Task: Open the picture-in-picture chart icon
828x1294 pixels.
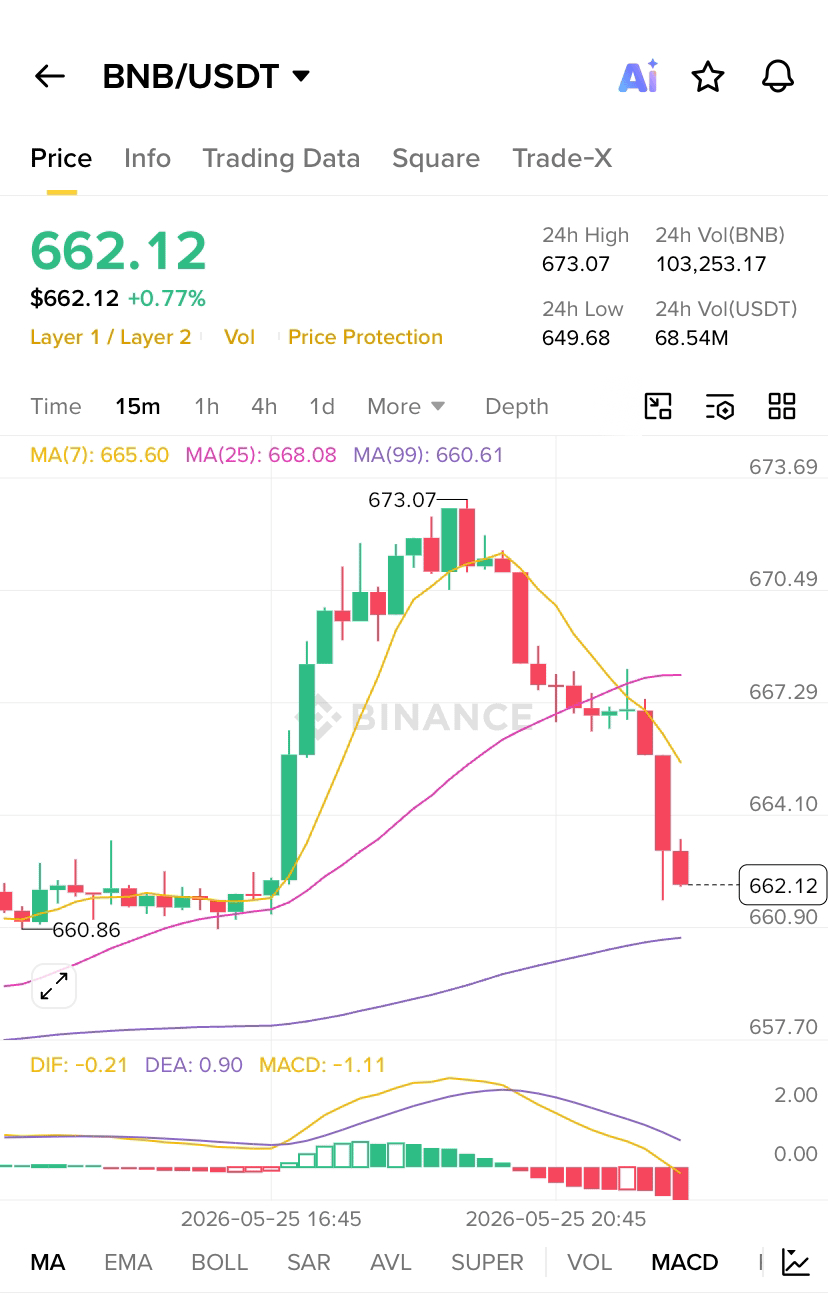Action: 658,406
